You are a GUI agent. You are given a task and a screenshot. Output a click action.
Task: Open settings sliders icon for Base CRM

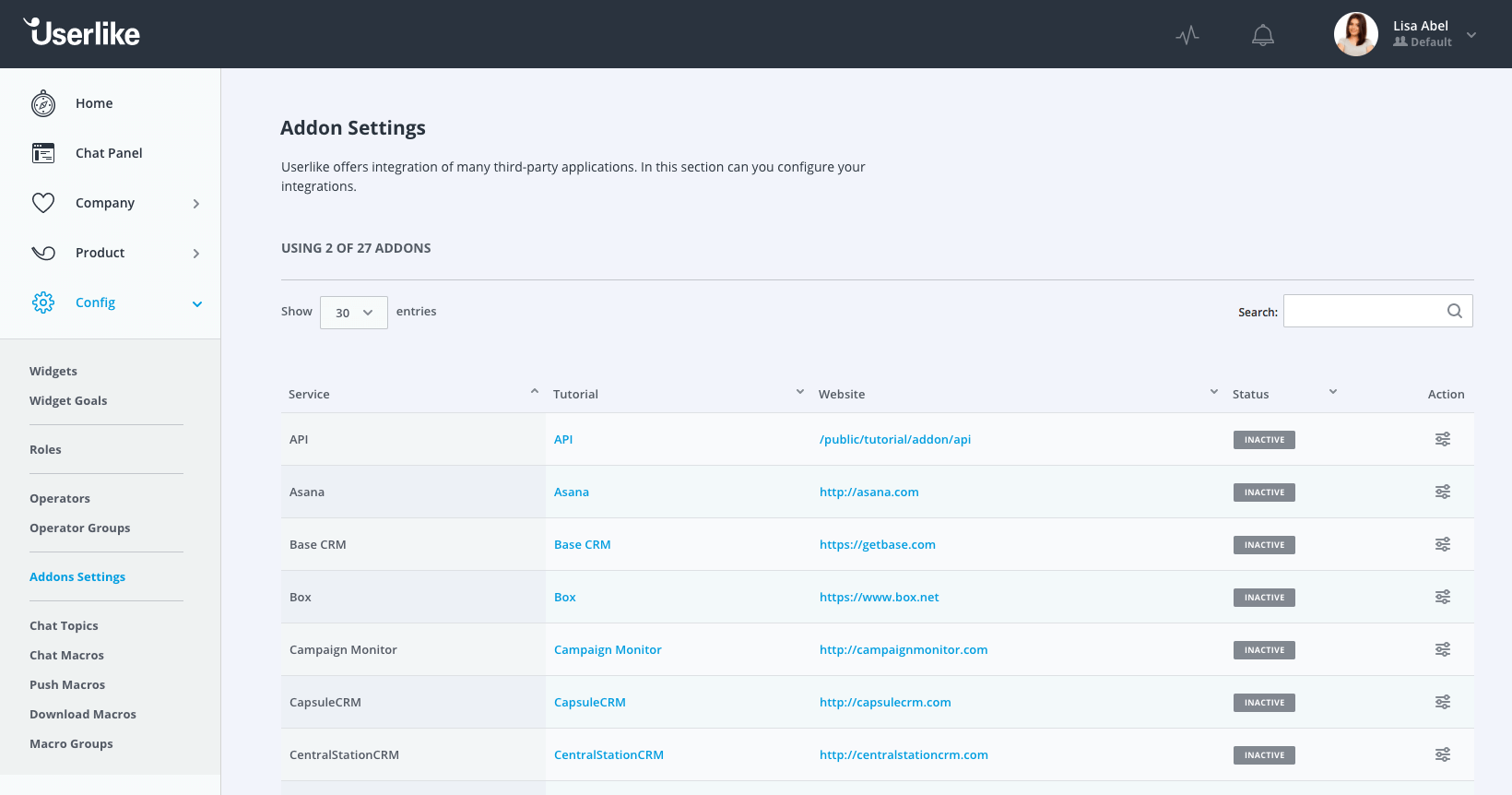(1443, 544)
